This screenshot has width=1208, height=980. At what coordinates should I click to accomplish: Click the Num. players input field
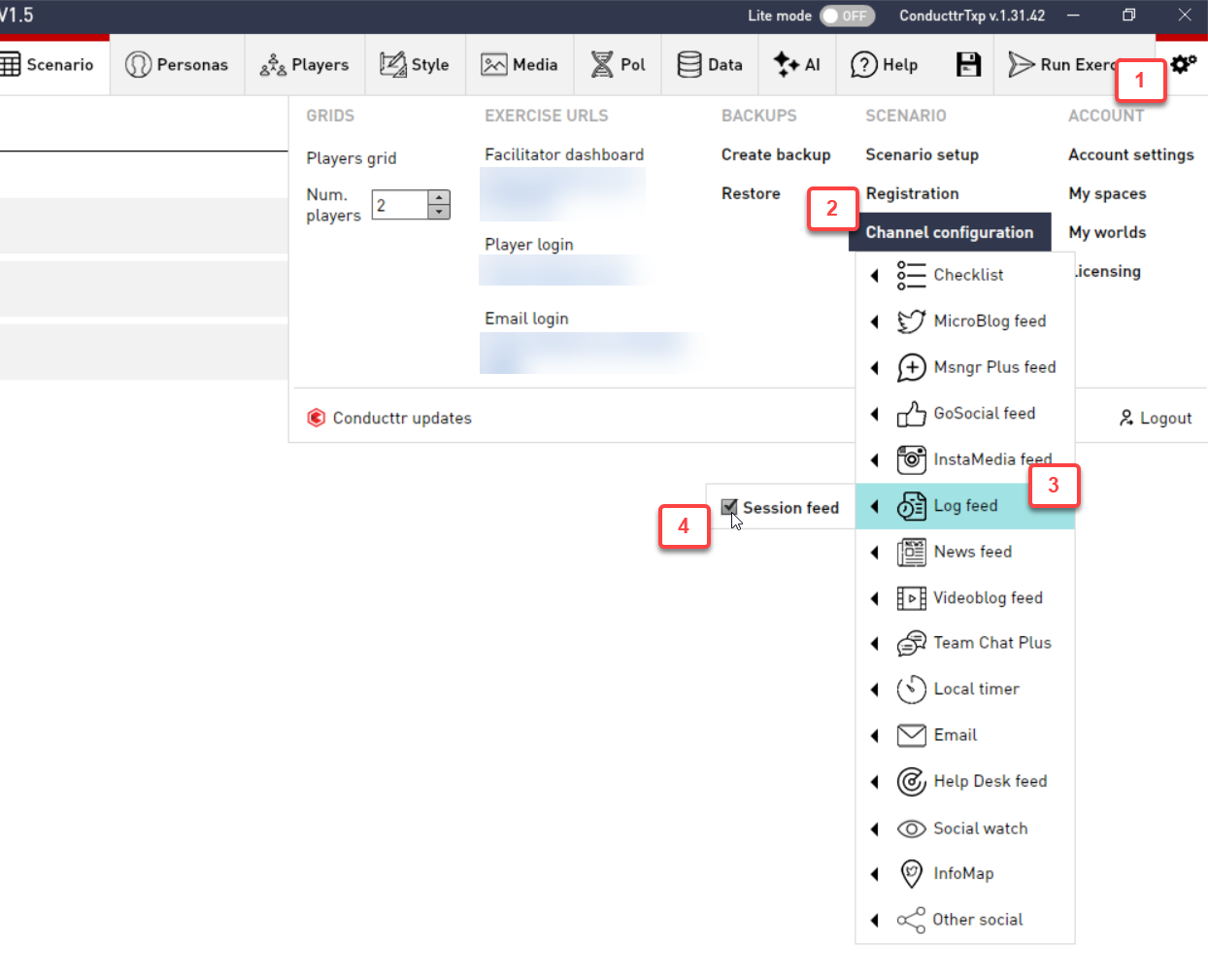pos(400,205)
